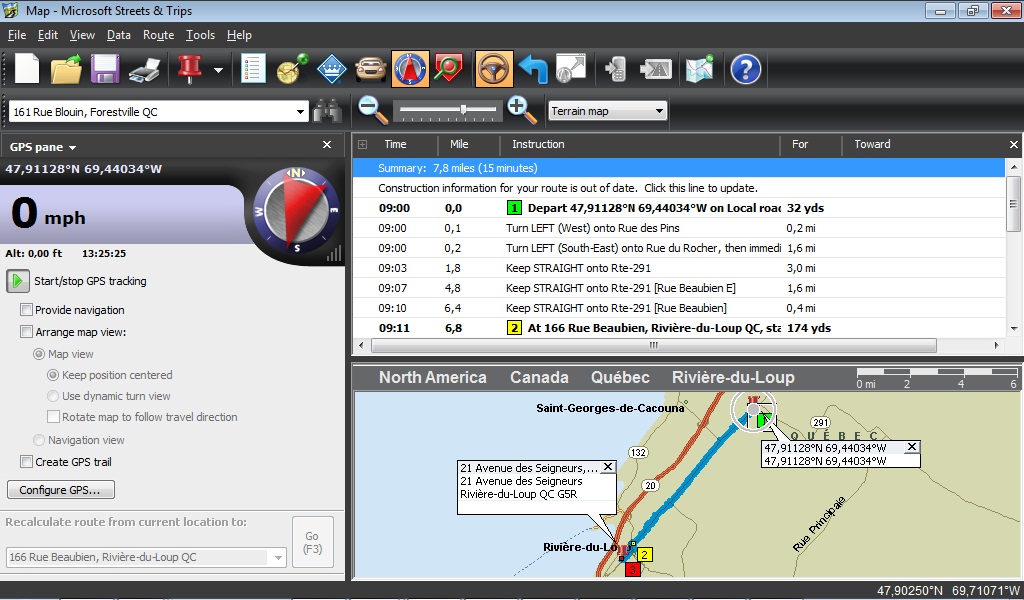Click the directions vertical scrollbar down arrow
The height and width of the screenshot is (600, 1024).
click(x=1014, y=328)
